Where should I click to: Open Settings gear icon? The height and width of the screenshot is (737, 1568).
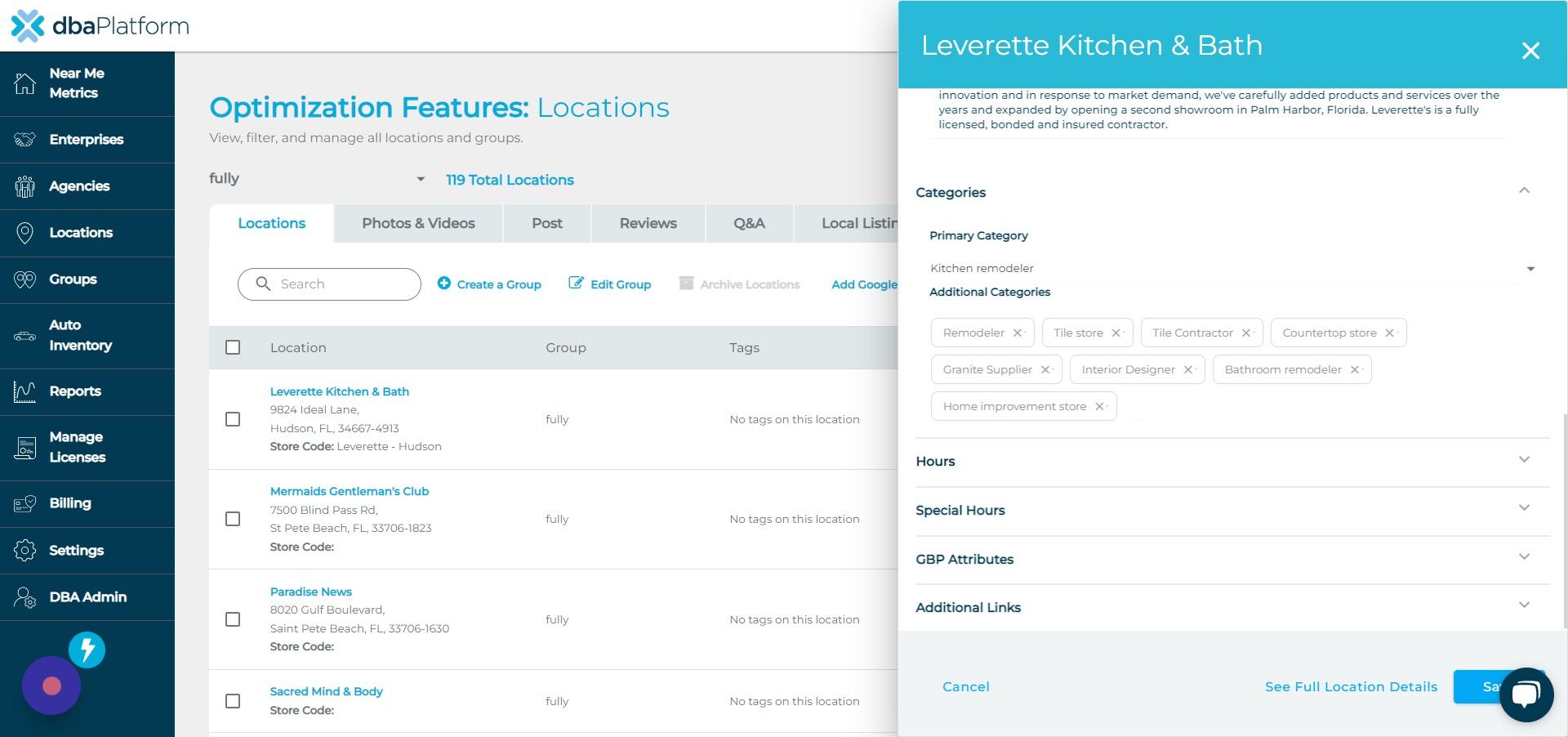[25, 551]
